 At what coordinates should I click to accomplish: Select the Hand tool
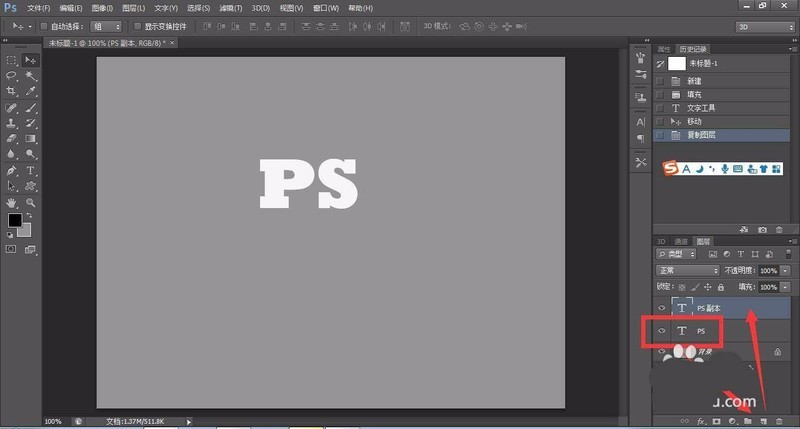pyautogui.click(x=12, y=202)
